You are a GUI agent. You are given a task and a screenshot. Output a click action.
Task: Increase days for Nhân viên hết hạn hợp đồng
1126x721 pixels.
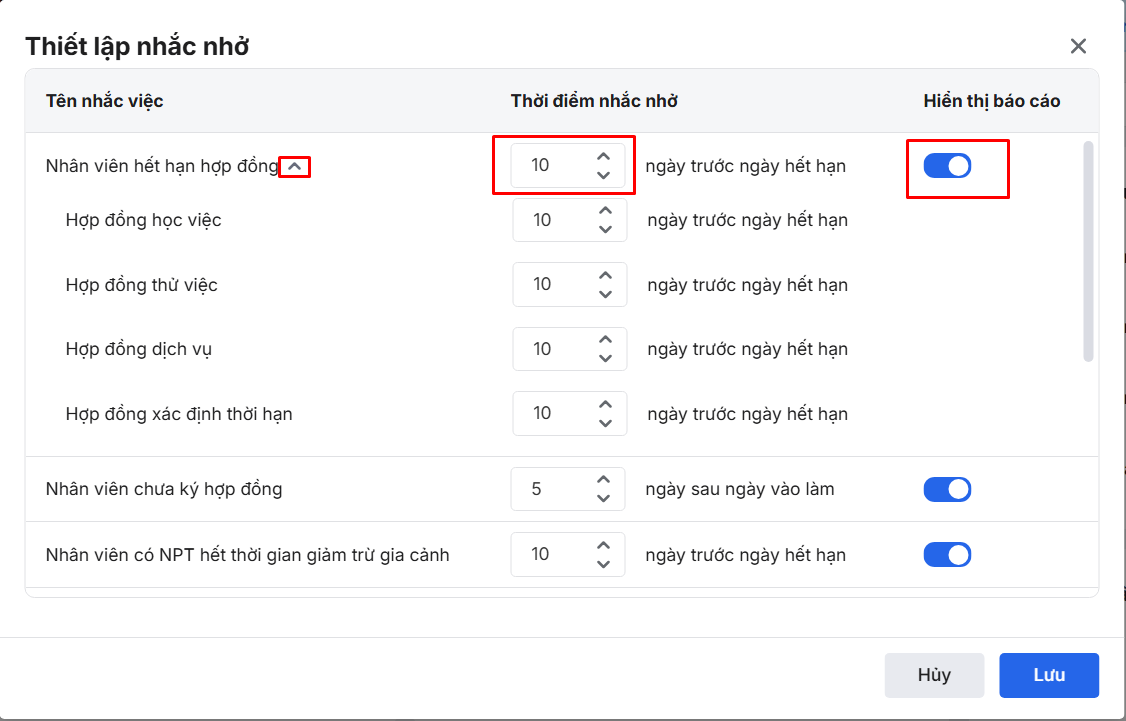tap(602, 157)
